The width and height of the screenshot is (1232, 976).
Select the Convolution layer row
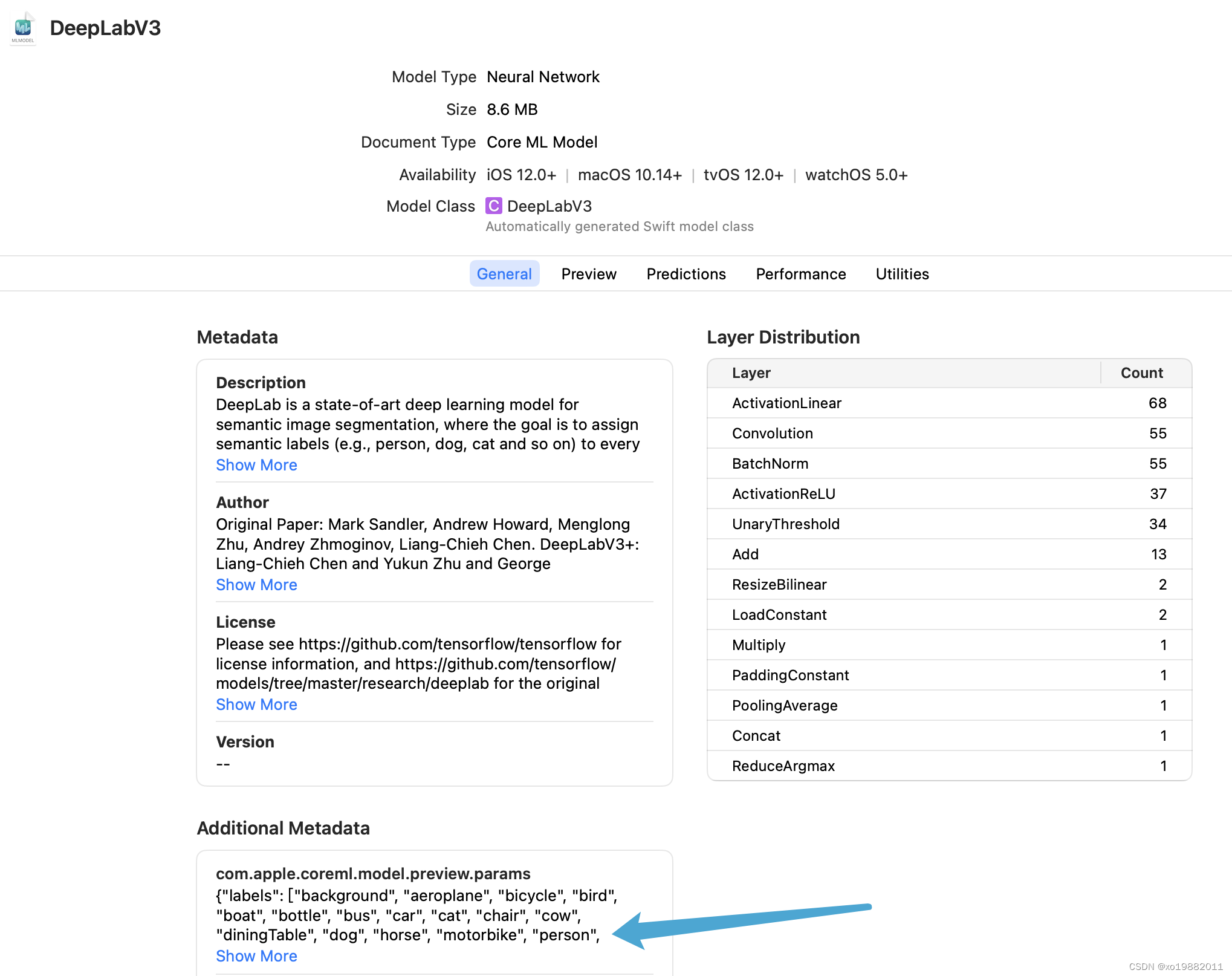pos(949,434)
